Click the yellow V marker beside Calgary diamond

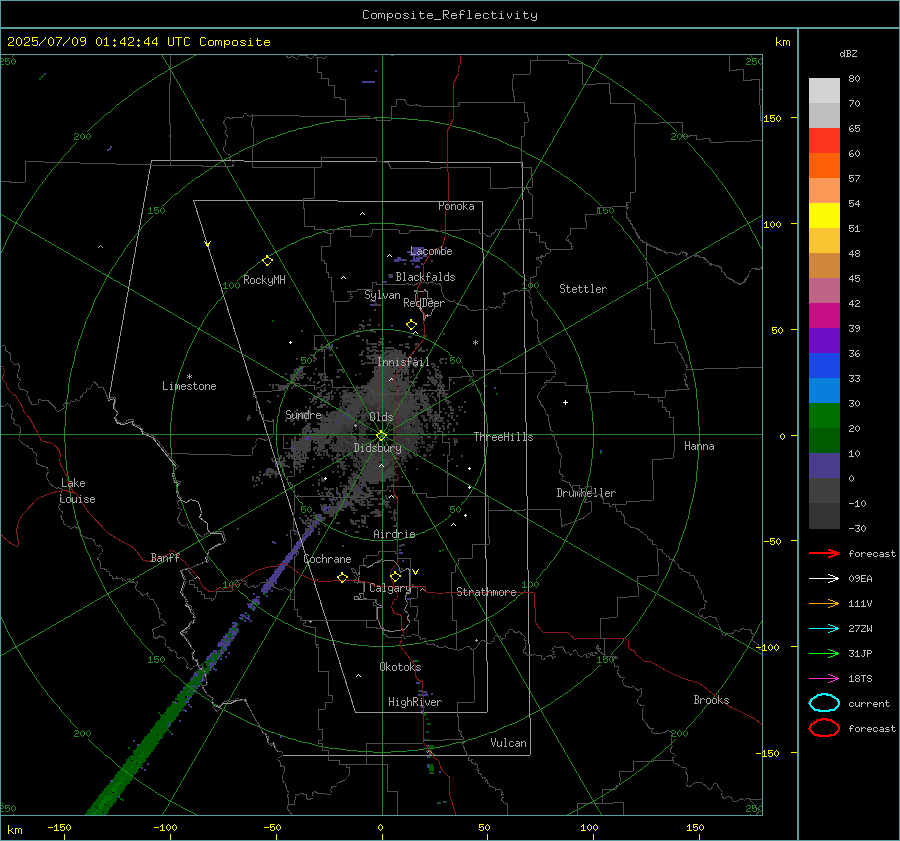pyautogui.click(x=416, y=572)
